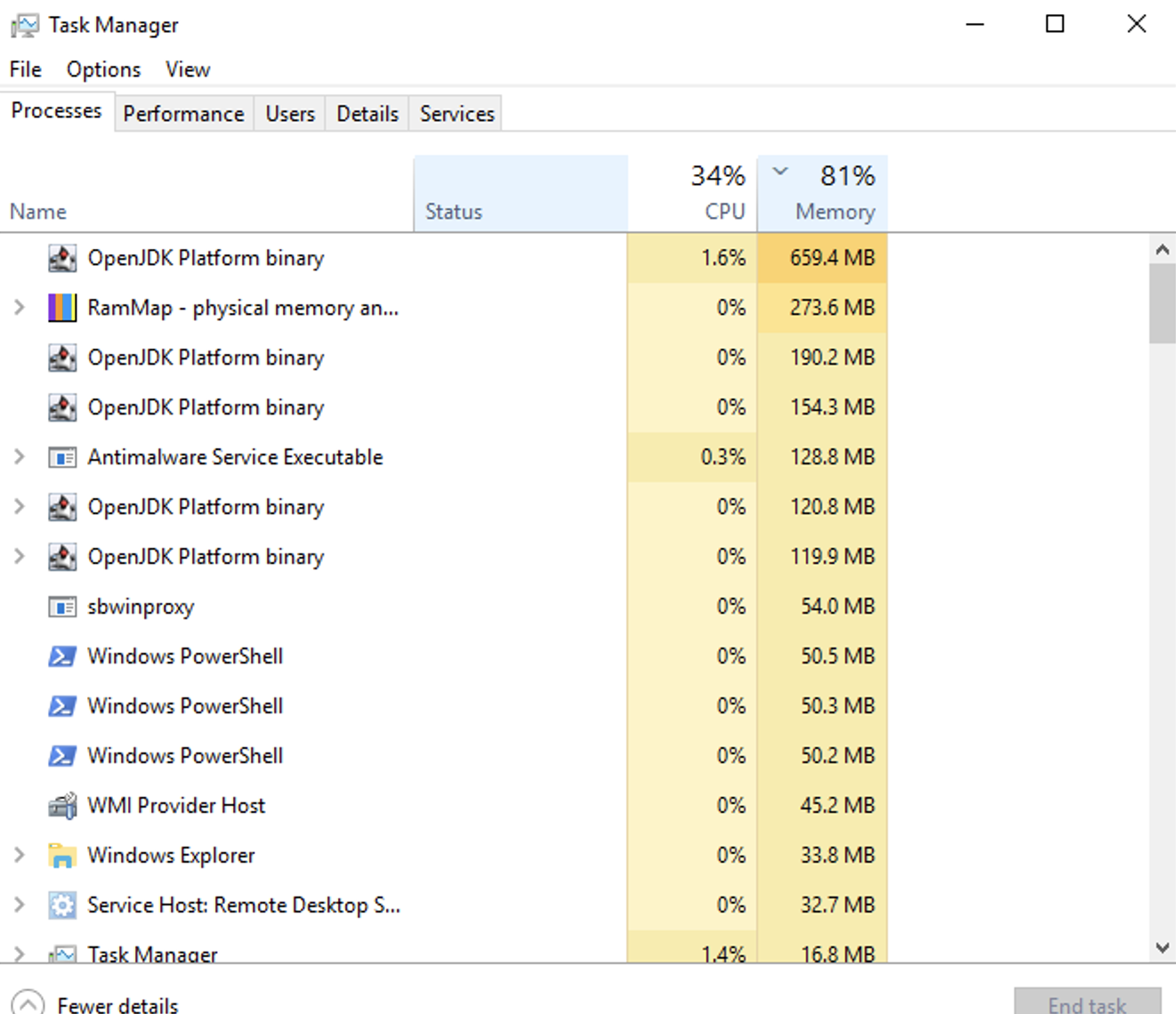This screenshot has width=1176, height=1014.
Task: Expand Service Host: Remote Desktop group
Action: 20,905
